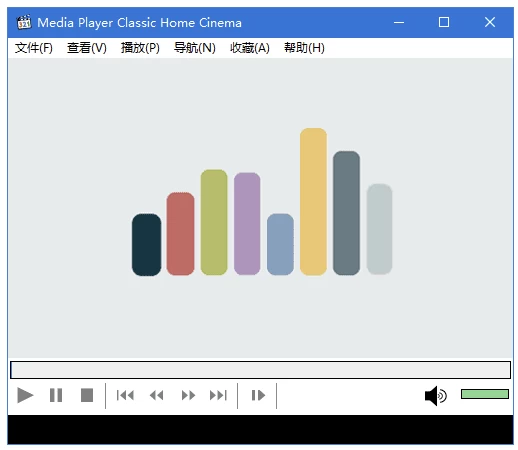Open the 查看(V) menu

pyautogui.click(x=87, y=48)
